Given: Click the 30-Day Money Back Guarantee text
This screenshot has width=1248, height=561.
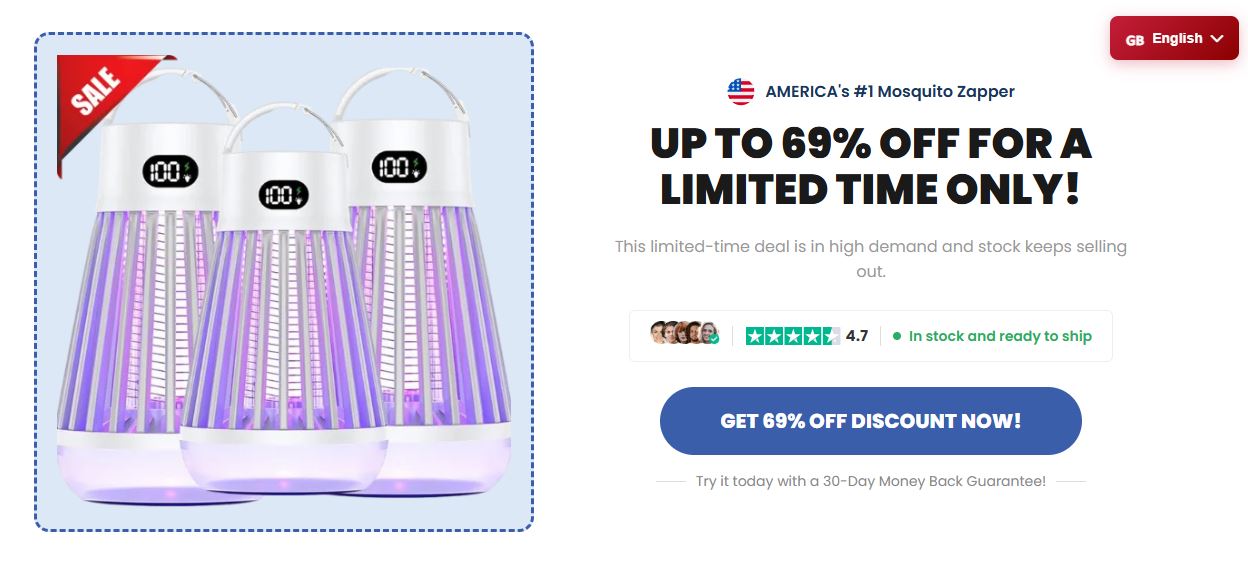Looking at the screenshot, I should (870, 481).
